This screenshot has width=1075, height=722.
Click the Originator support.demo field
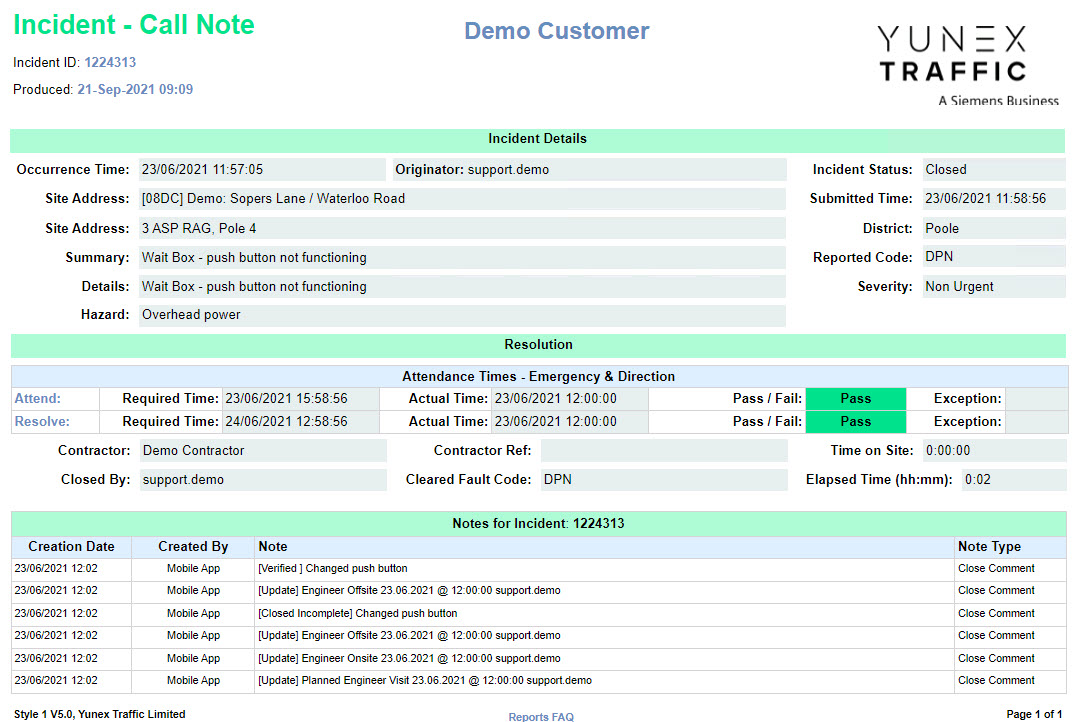pos(590,169)
